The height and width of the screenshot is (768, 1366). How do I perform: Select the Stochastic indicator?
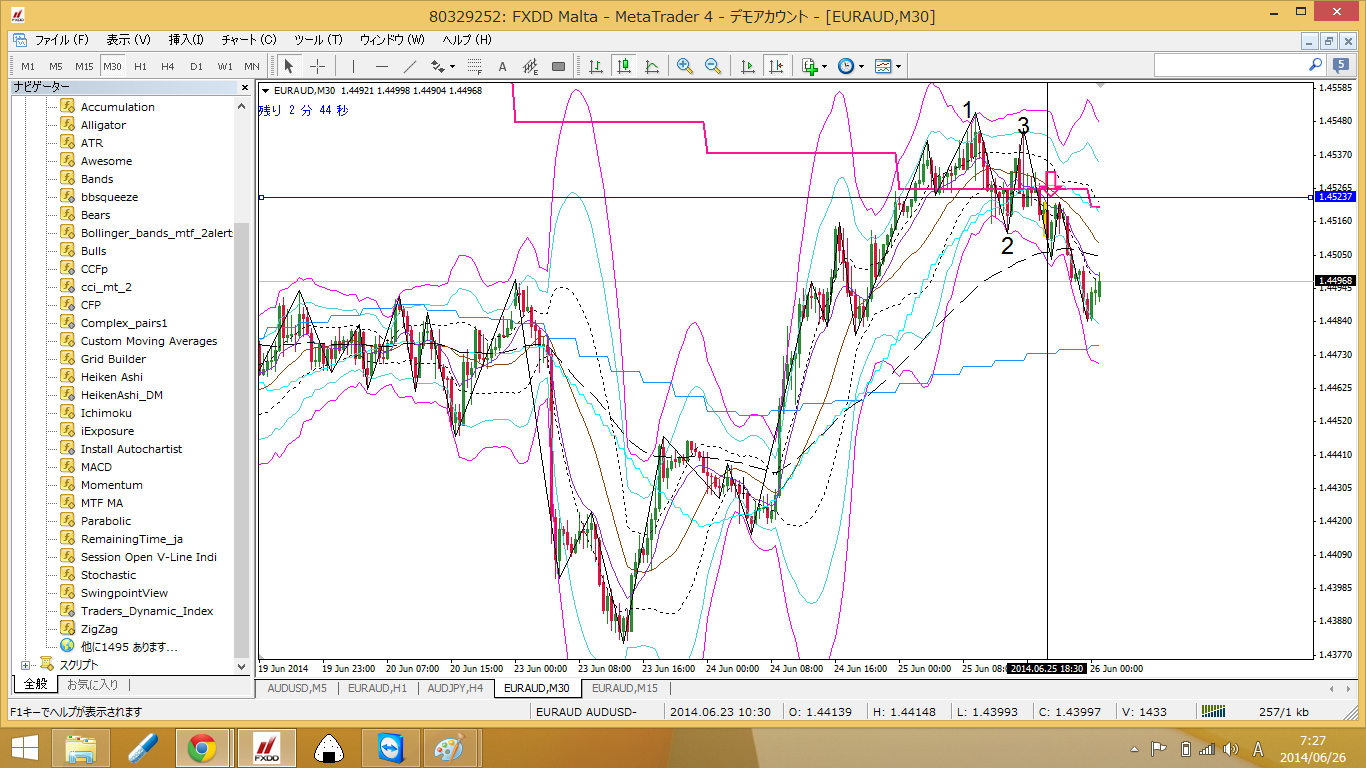(108, 575)
